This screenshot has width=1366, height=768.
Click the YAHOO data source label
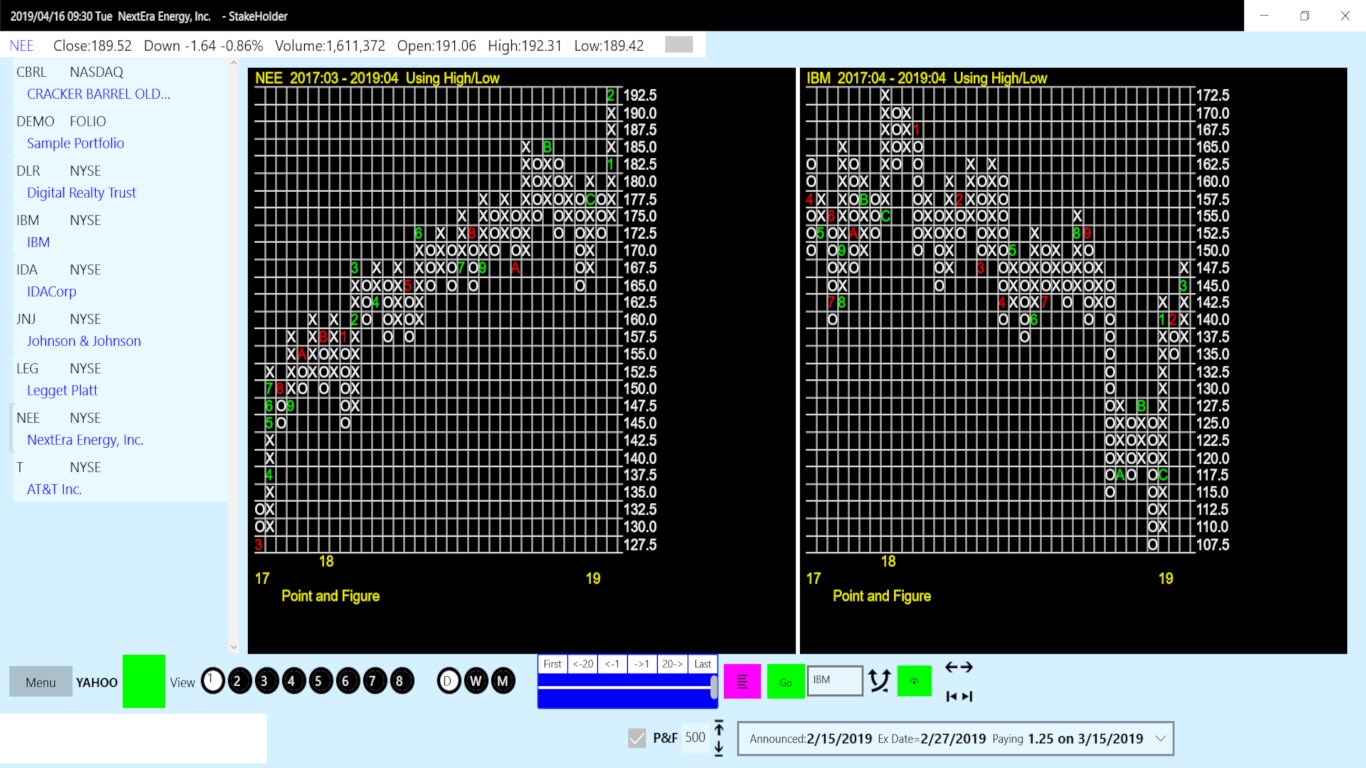[97, 682]
